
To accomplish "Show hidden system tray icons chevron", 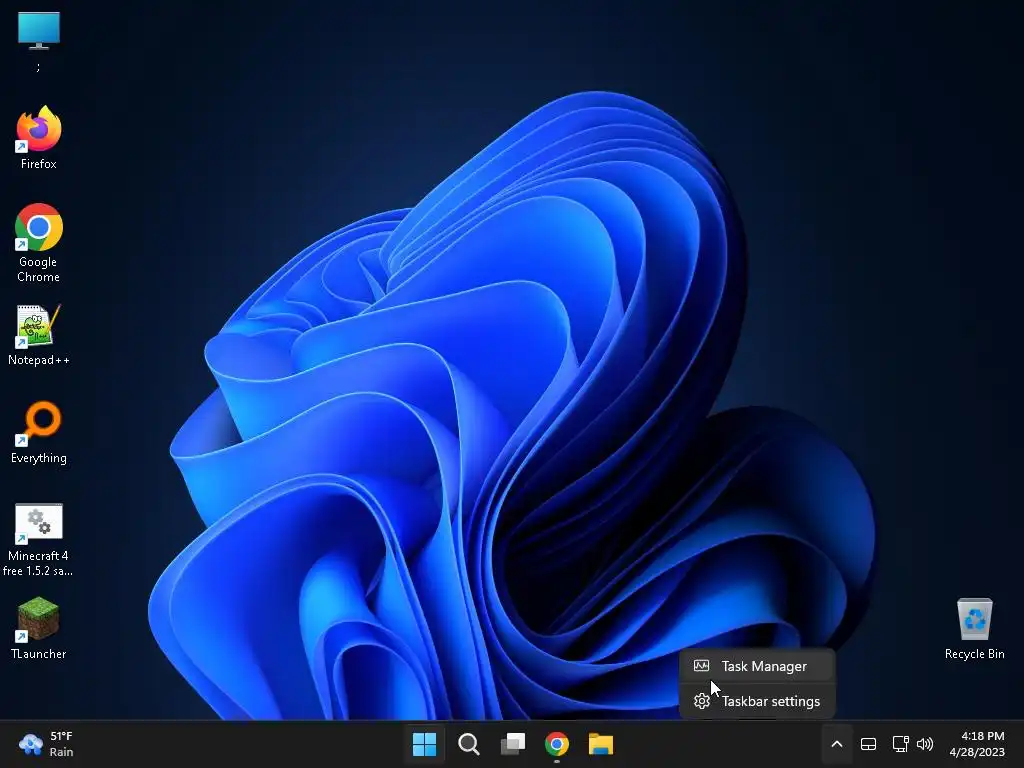I will [x=837, y=744].
